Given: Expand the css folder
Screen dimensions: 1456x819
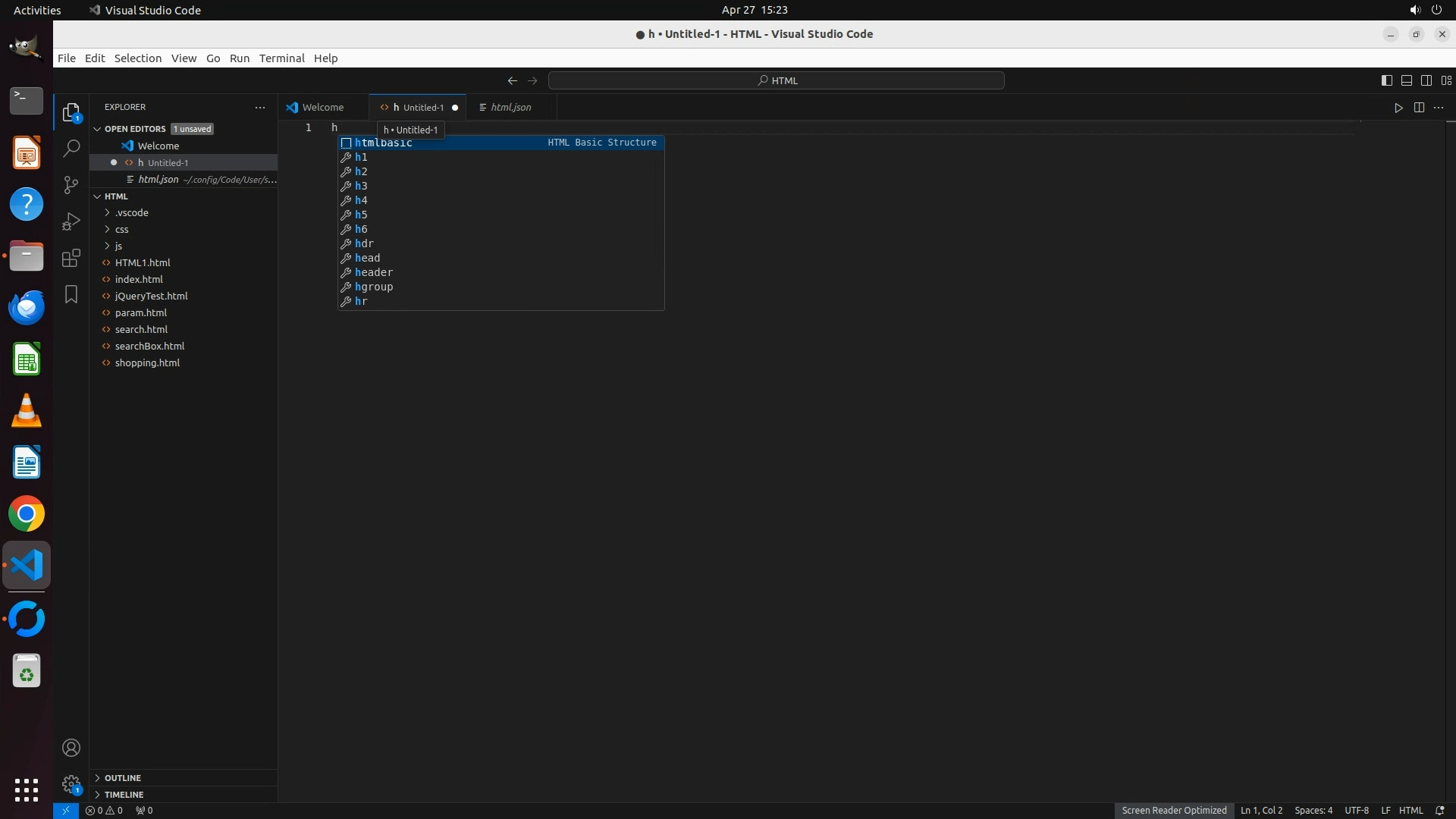Looking at the screenshot, I should click(x=122, y=229).
